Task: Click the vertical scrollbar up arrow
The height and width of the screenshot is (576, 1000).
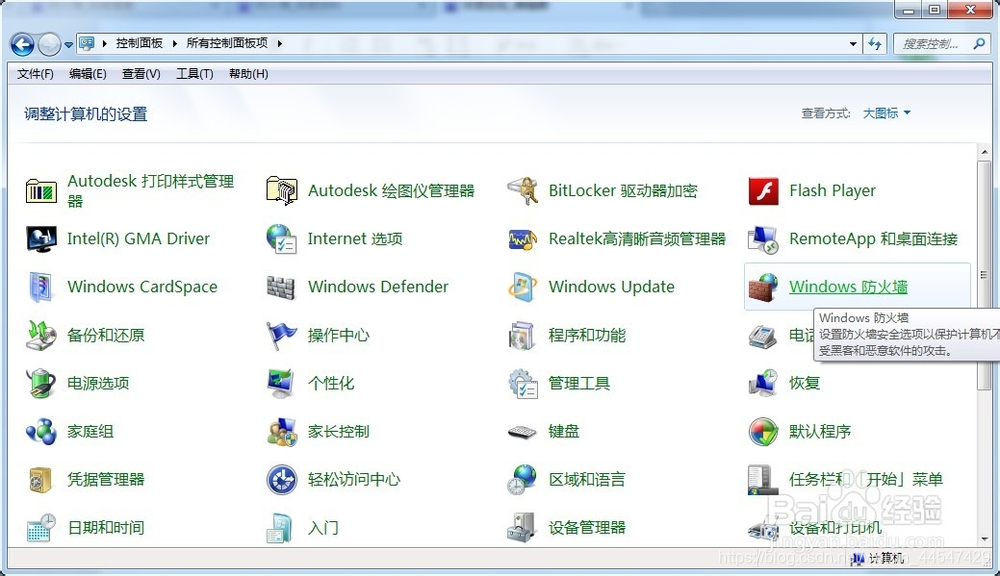Action: [984, 152]
